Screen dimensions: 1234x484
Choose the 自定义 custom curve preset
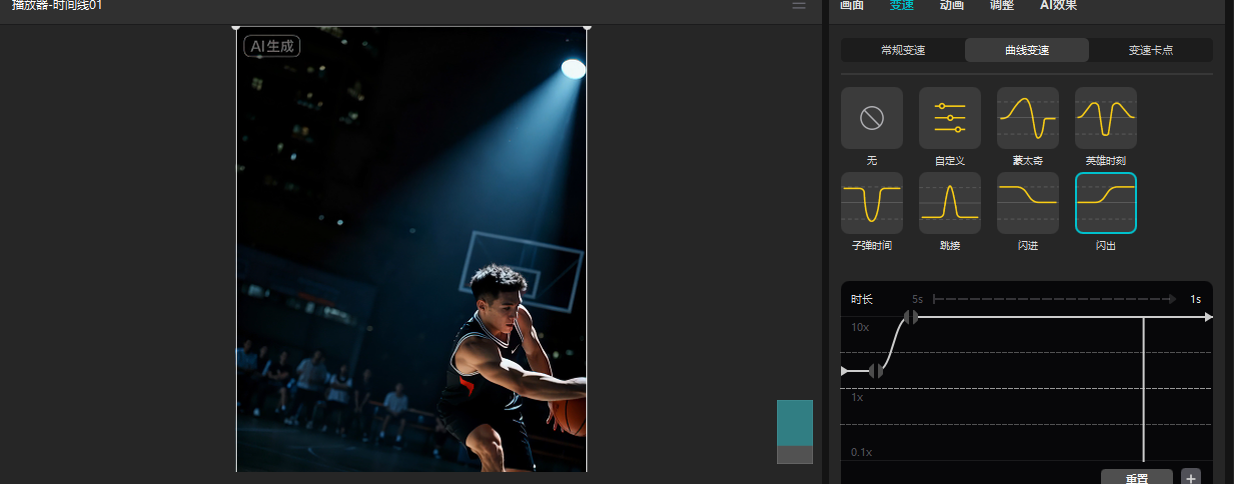point(949,119)
